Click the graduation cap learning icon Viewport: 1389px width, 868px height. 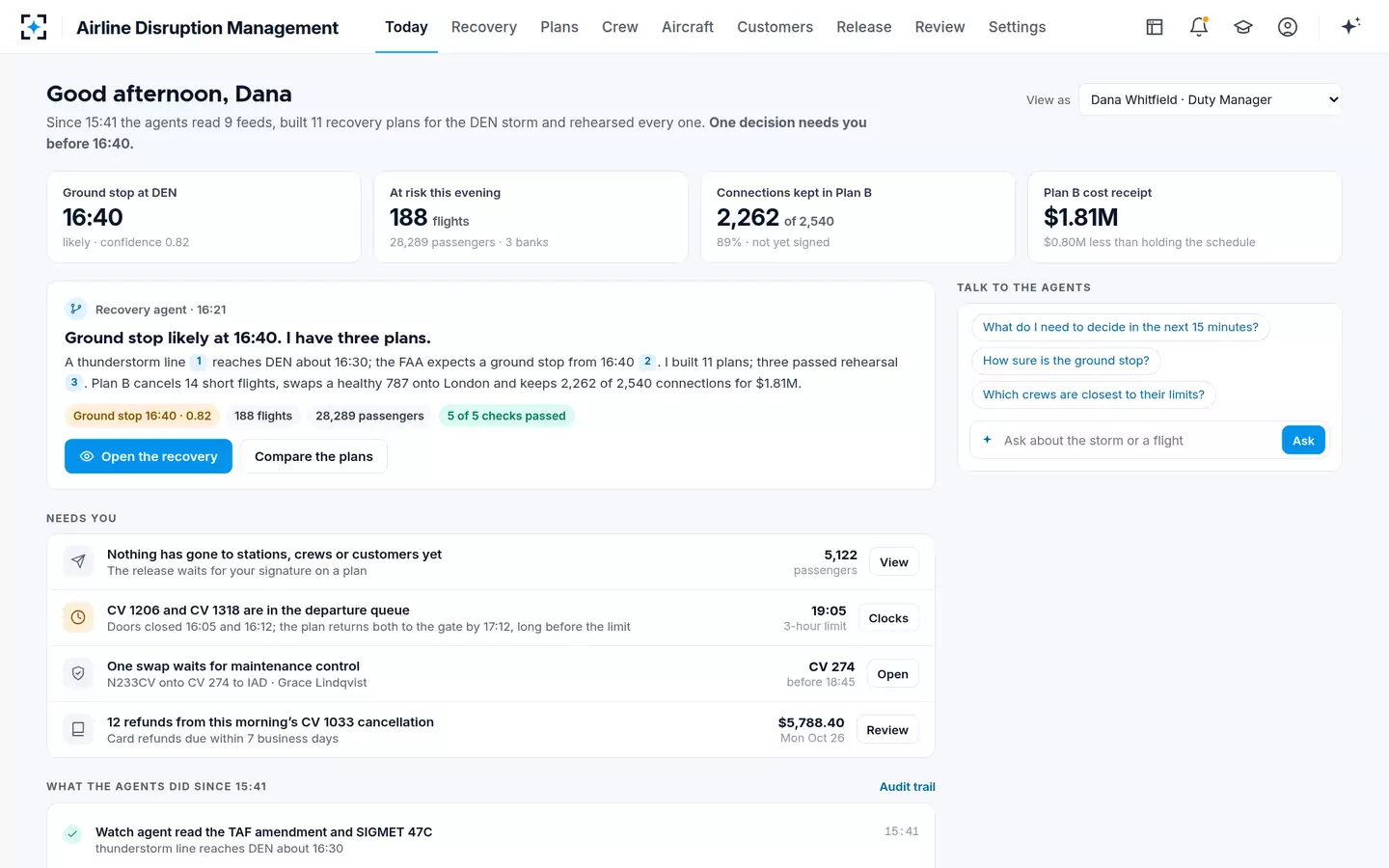click(1243, 27)
